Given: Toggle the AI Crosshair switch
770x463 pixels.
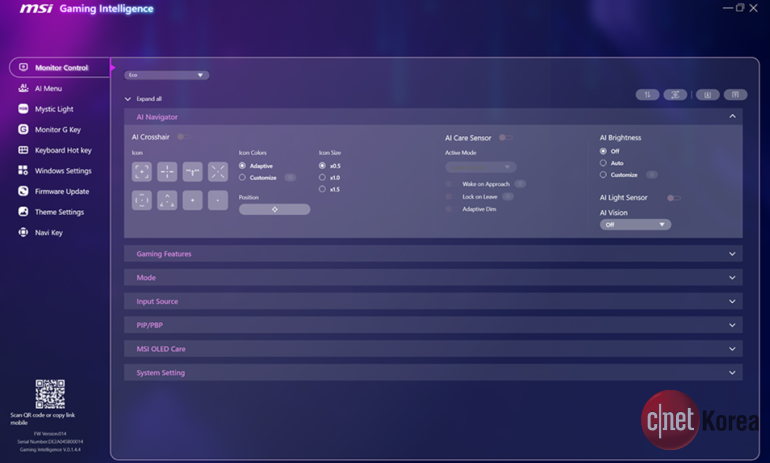Looking at the screenshot, I should pyautogui.click(x=182, y=137).
